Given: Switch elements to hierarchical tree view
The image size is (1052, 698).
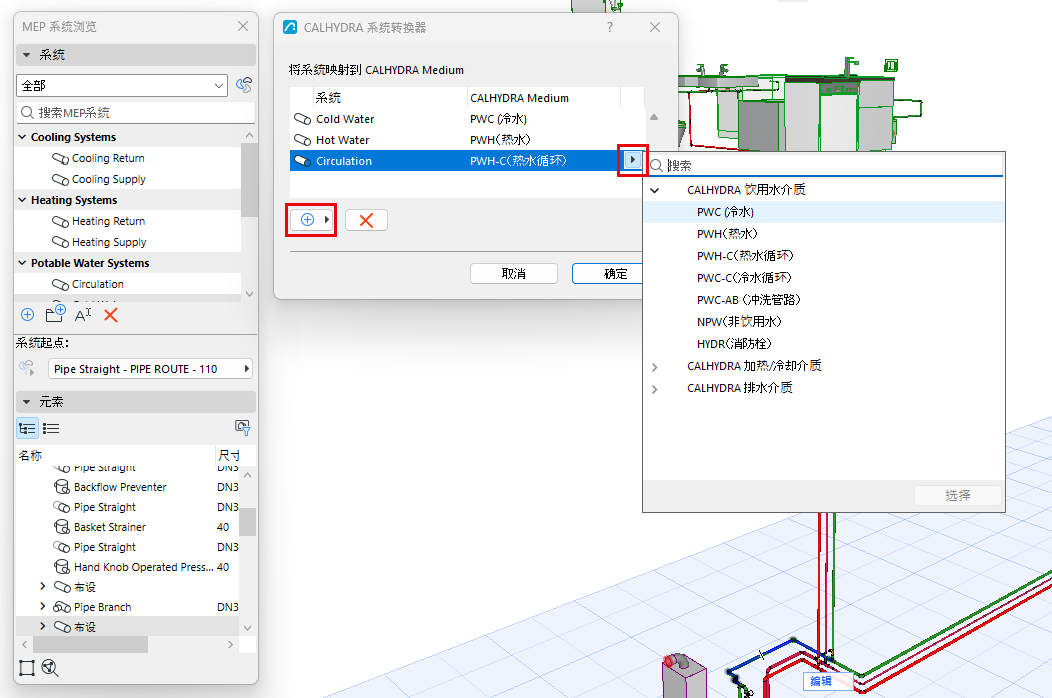Looking at the screenshot, I should 28,428.
